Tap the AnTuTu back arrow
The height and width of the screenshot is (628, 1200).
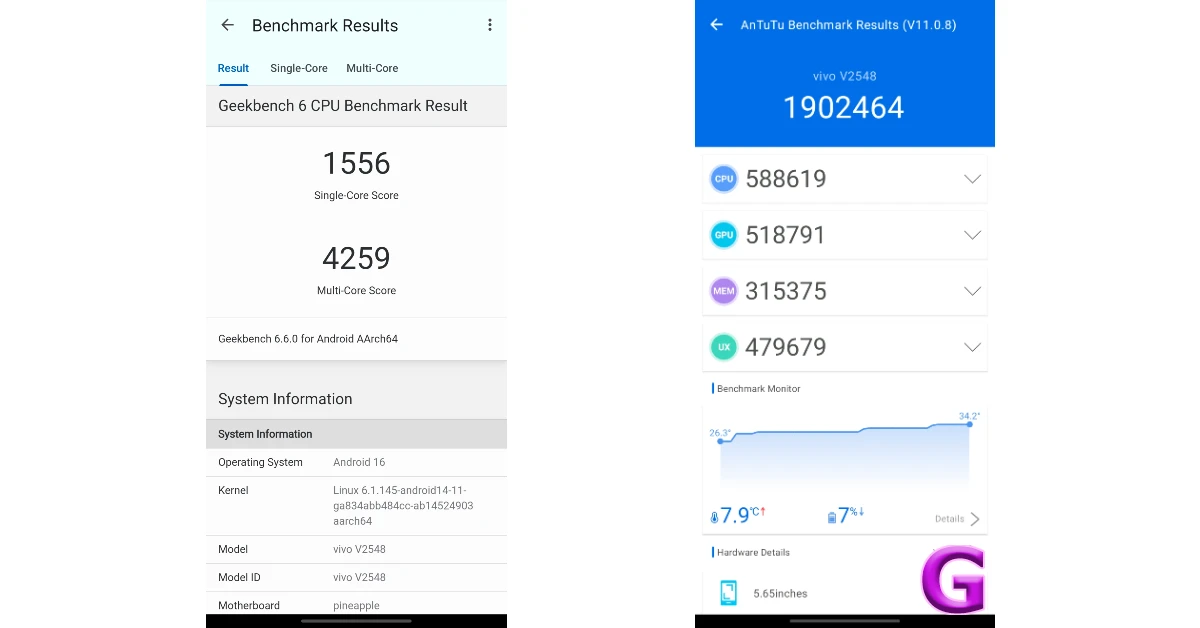[x=716, y=25]
